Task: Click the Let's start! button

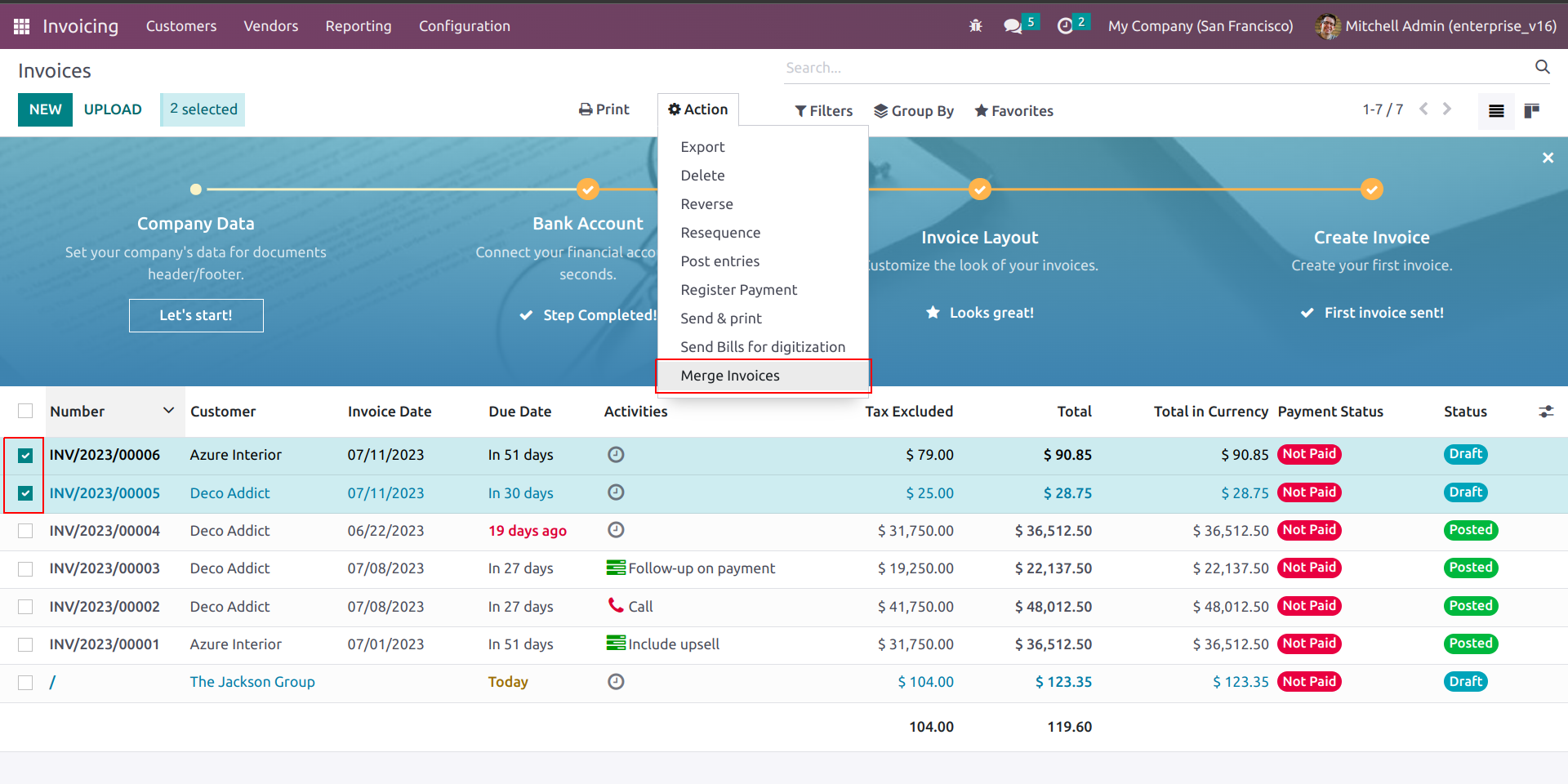Action: [x=196, y=315]
